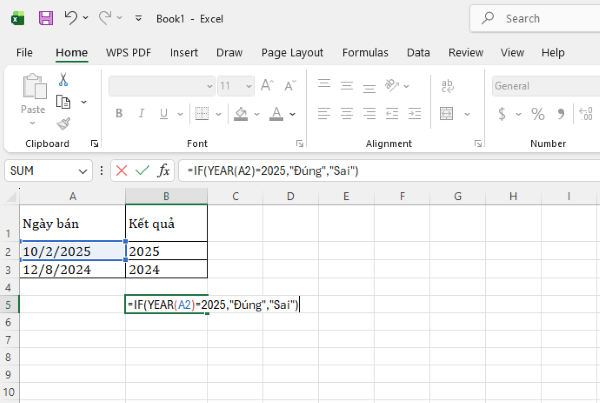Cancel formula entry with red X
This screenshot has width=600, height=403.
[122, 170]
